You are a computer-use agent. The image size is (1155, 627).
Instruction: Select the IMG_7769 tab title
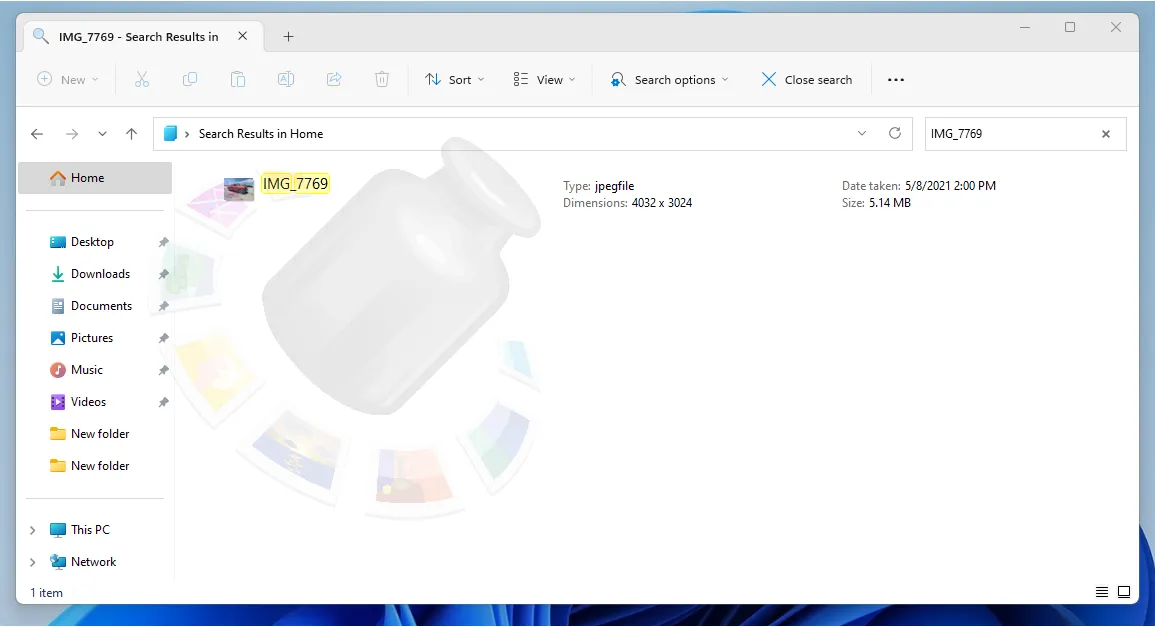coord(138,37)
